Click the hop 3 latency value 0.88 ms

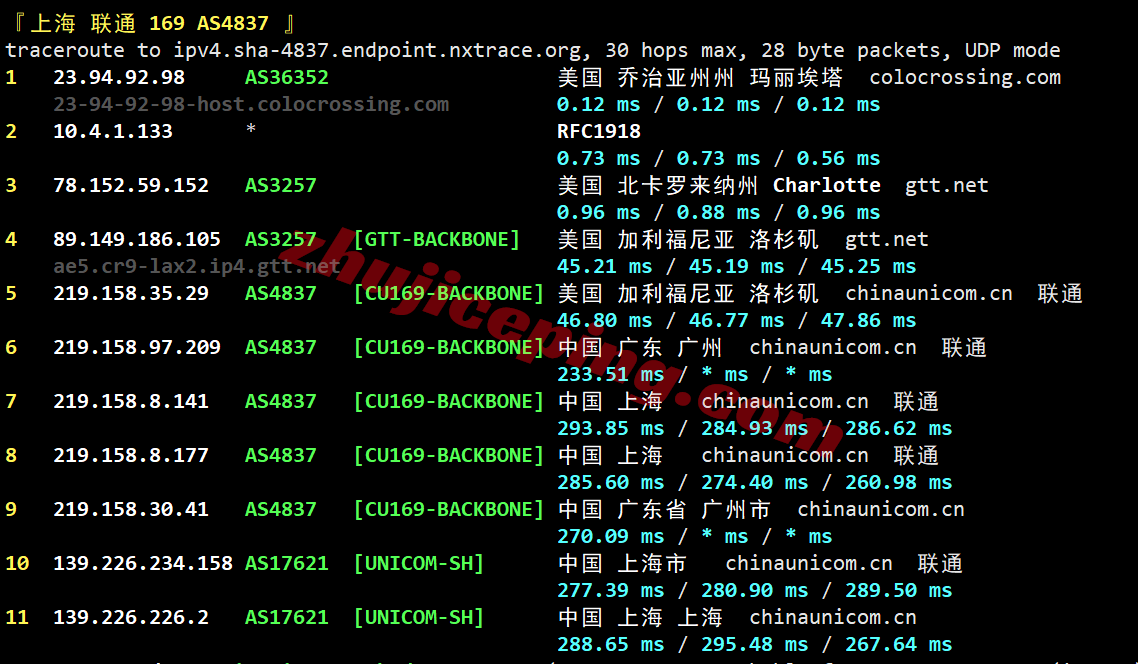pyautogui.click(x=719, y=212)
